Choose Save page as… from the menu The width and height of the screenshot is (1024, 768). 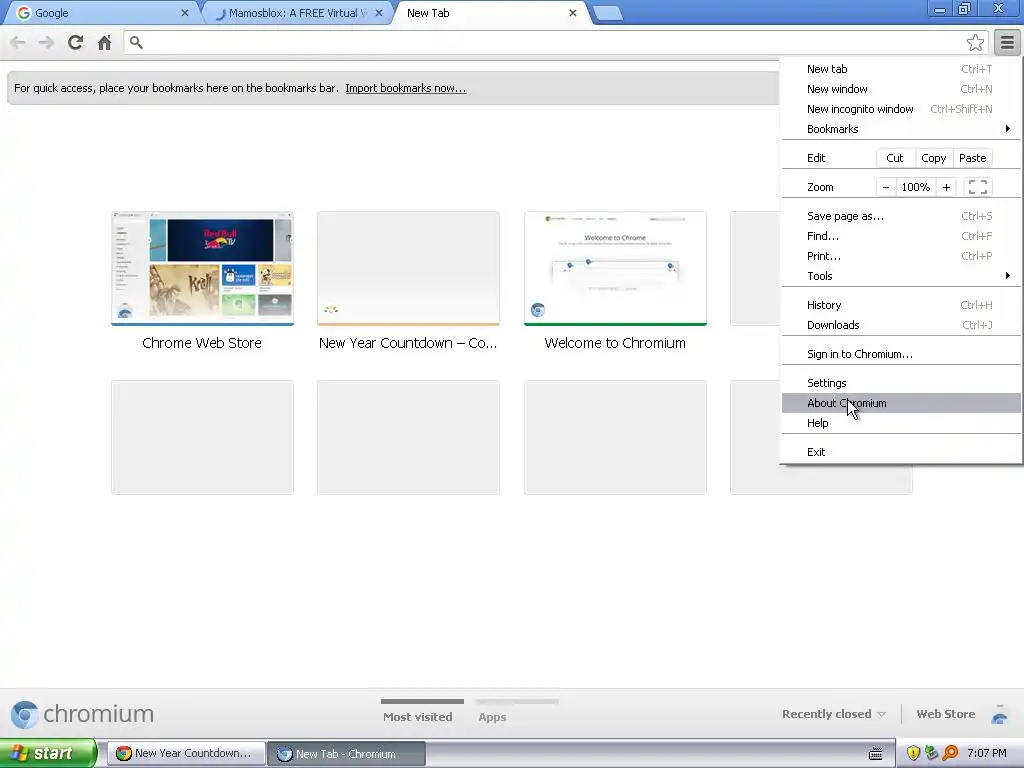(x=901, y=216)
